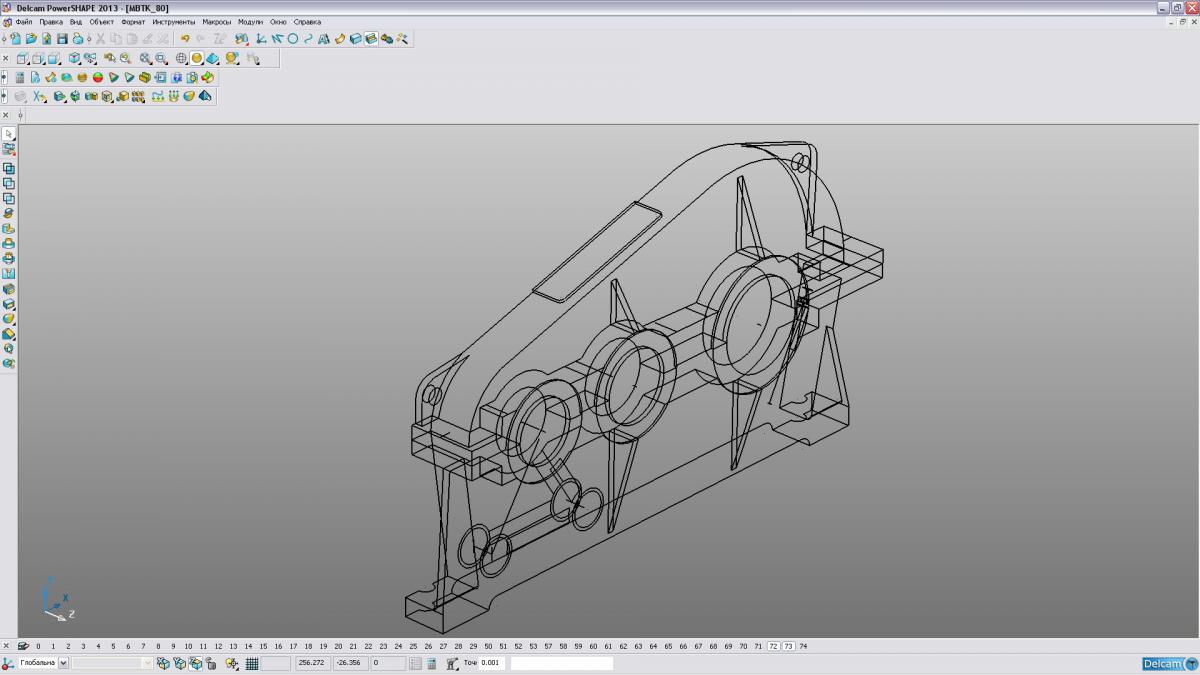The width and height of the screenshot is (1200, 675).
Task: Toggle level 10 visibility
Action: coord(188,646)
